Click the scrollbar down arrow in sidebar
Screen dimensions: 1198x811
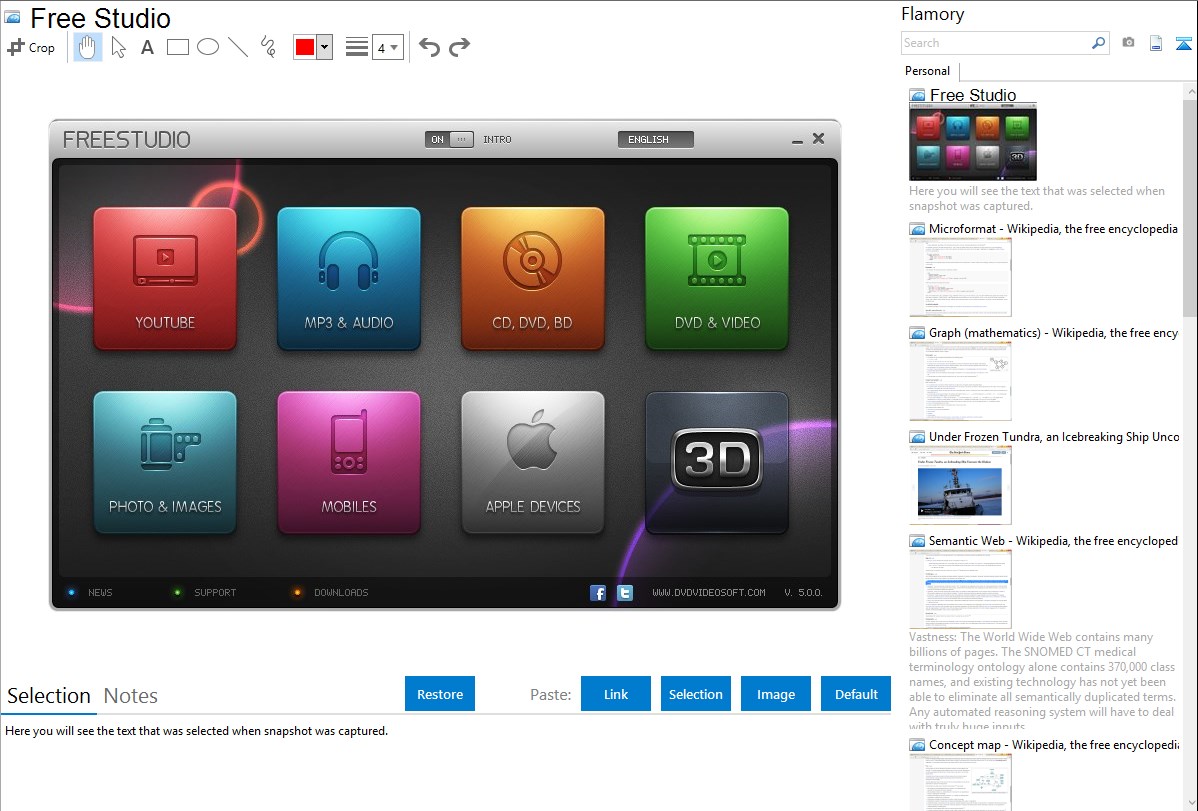click(1190, 802)
